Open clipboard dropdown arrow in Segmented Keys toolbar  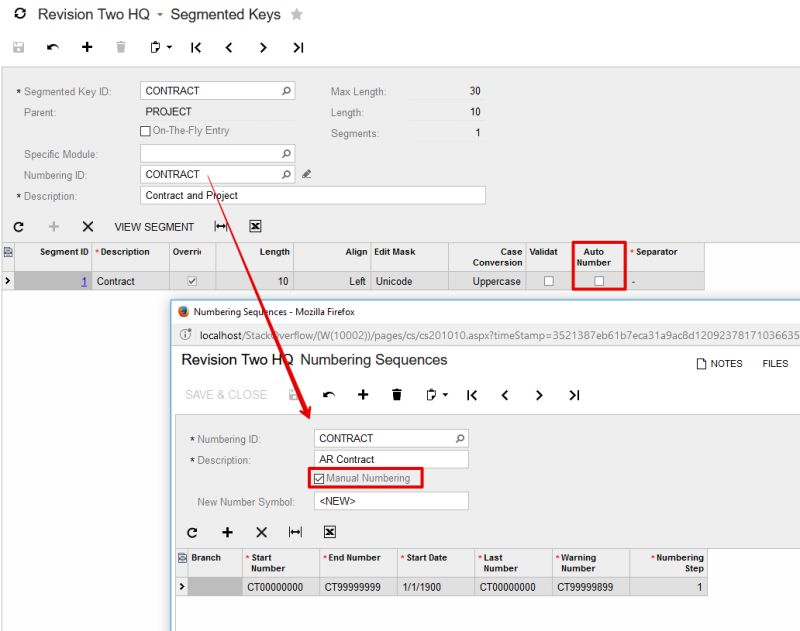pyautogui.click(x=169, y=47)
